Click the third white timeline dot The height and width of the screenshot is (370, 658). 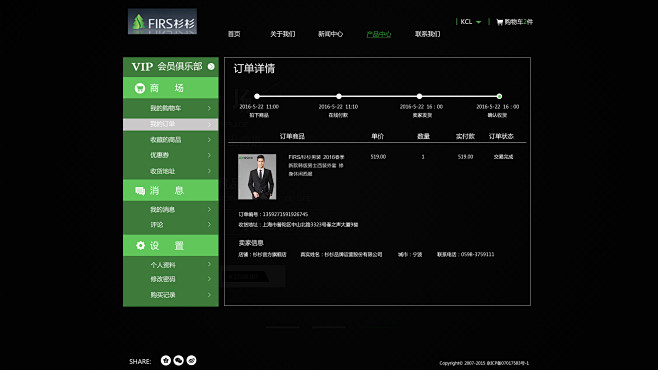pyautogui.click(x=419, y=96)
